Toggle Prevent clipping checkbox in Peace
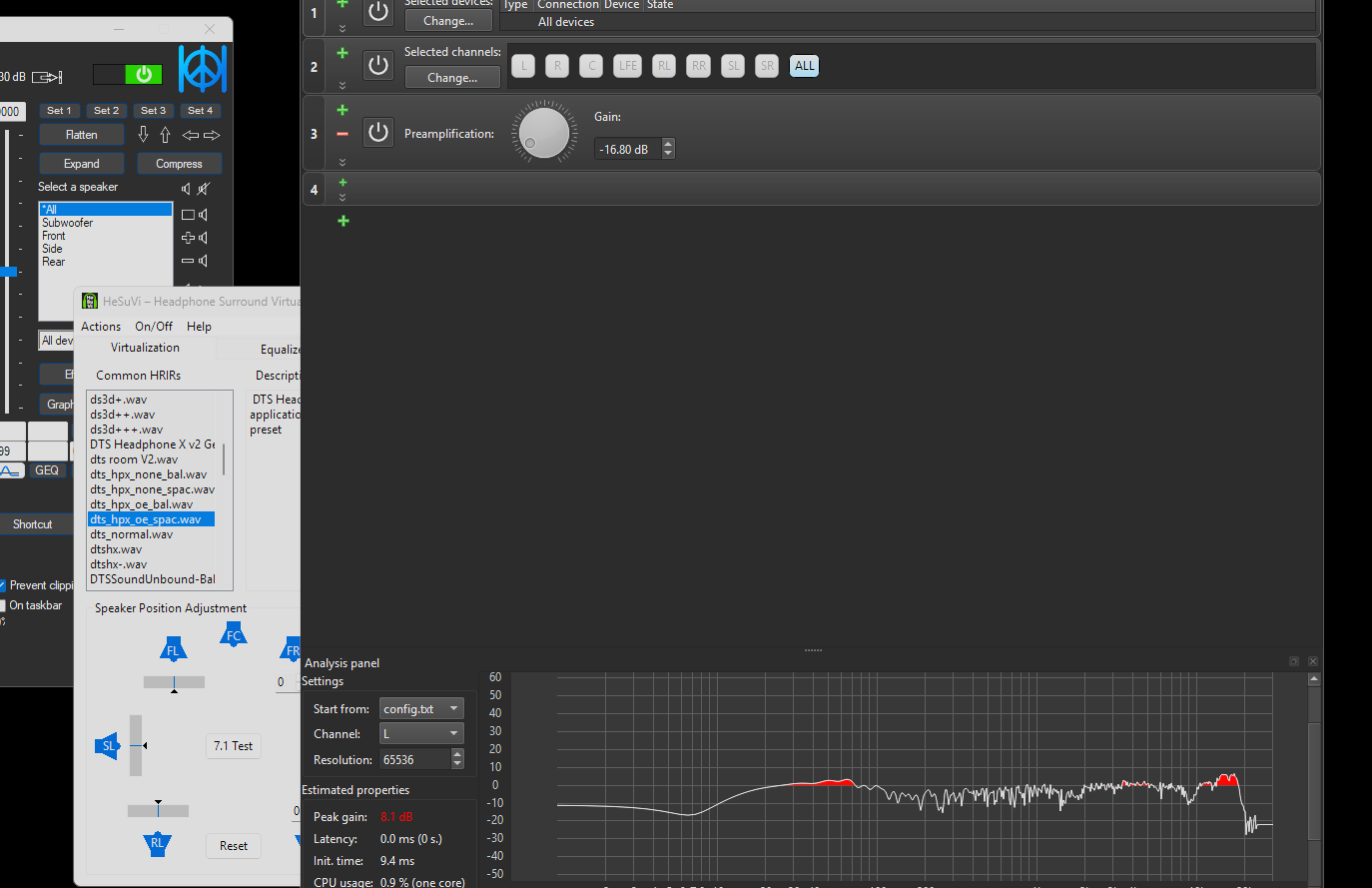This screenshot has height=888, width=1372. (3, 585)
